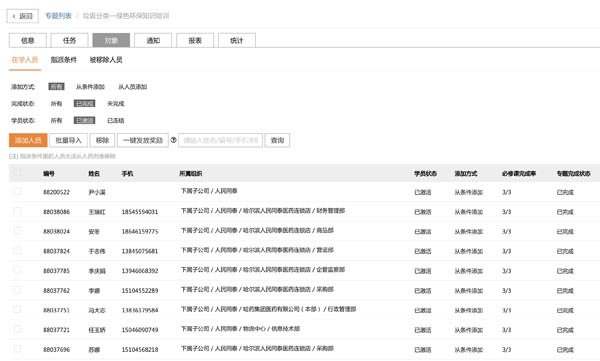Choose 从条件添加 in the 添加方式 filter
Image resolution: width=600 pixels, height=361 pixels.
[90, 87]
